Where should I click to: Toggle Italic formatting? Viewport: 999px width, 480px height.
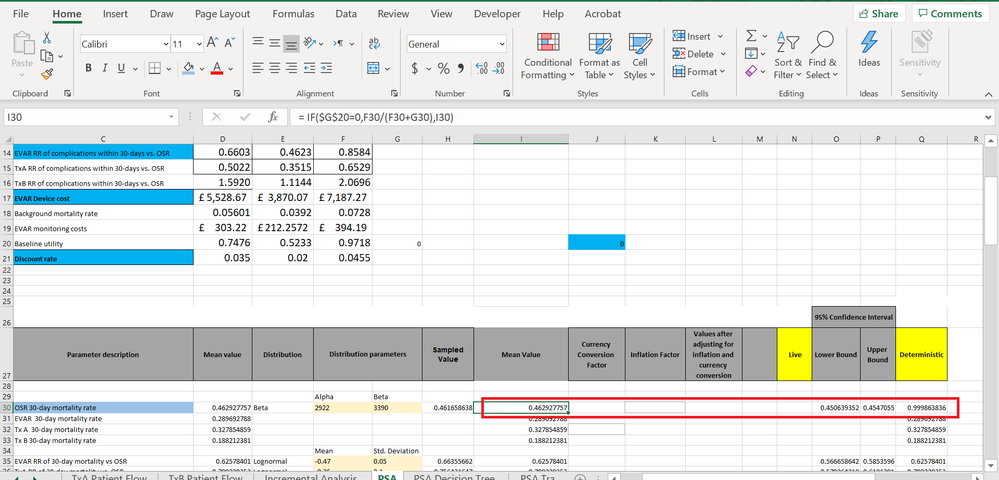point(104,68)
